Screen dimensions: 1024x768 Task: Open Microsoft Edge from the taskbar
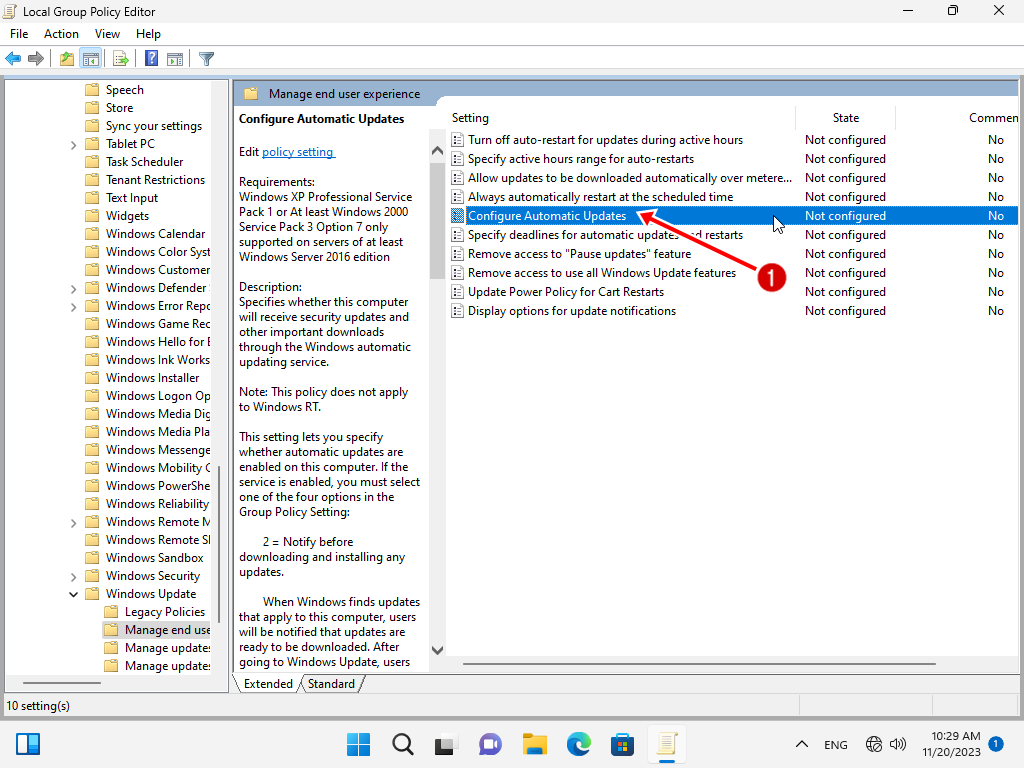click(578, 744)
